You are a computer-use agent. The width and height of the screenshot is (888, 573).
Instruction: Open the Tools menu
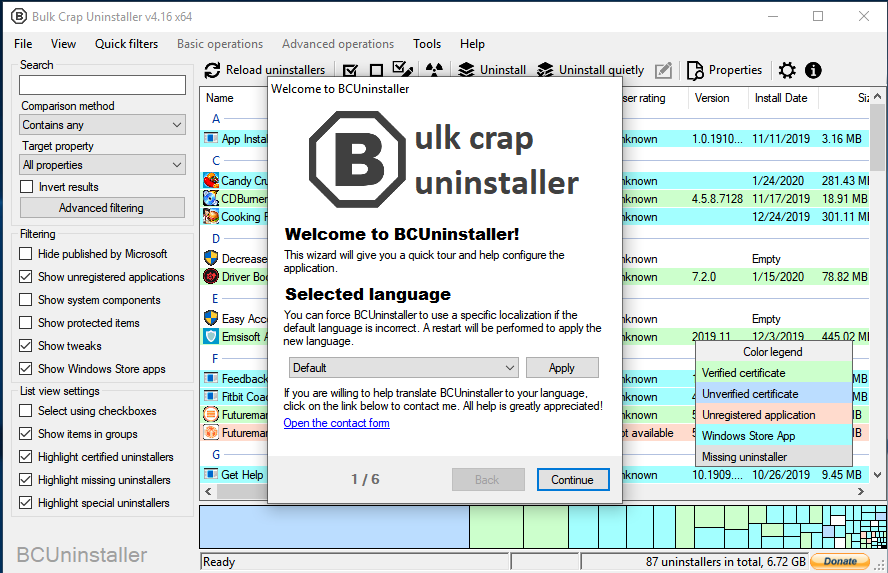[427, 44]
